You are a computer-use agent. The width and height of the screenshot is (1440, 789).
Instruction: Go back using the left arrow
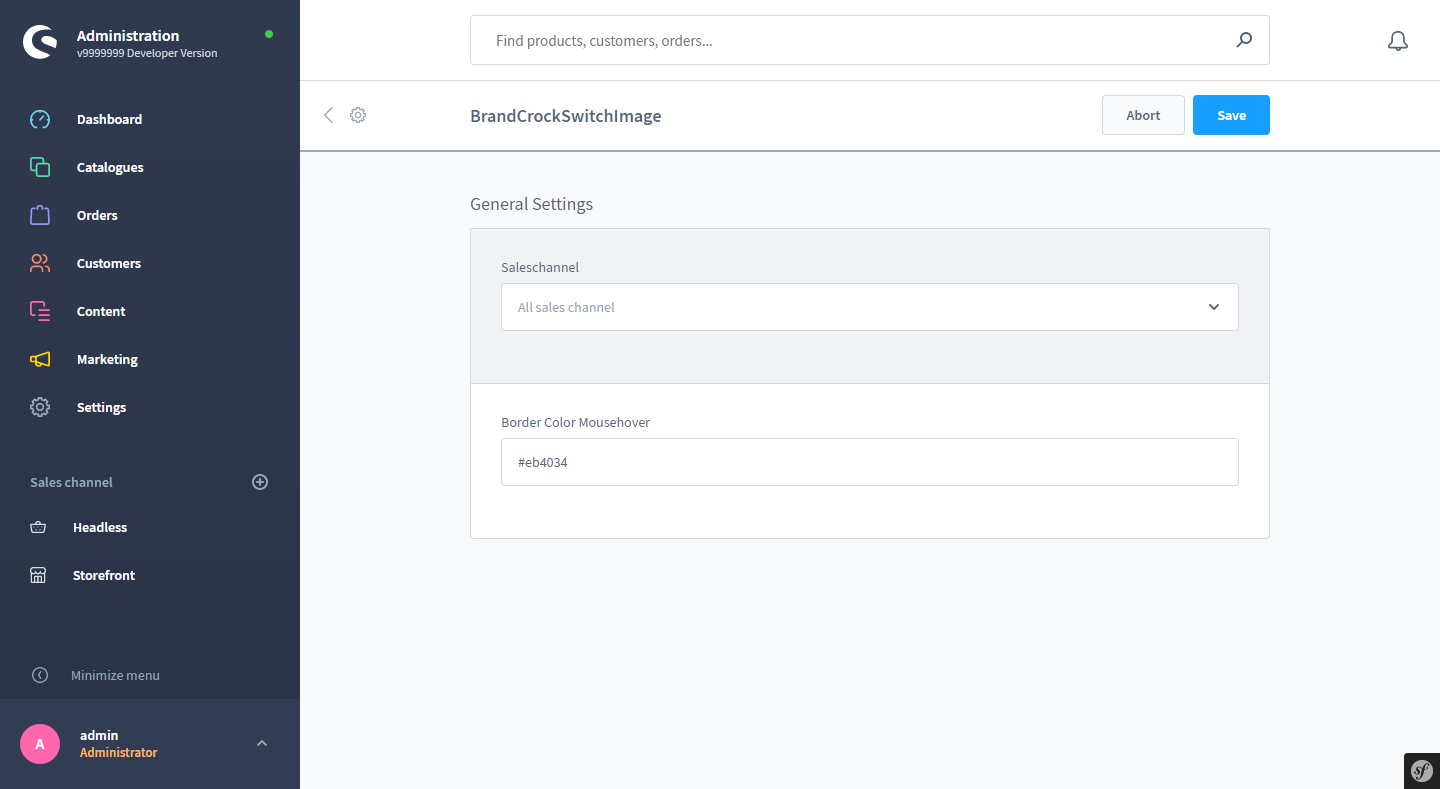coord(328,115)
